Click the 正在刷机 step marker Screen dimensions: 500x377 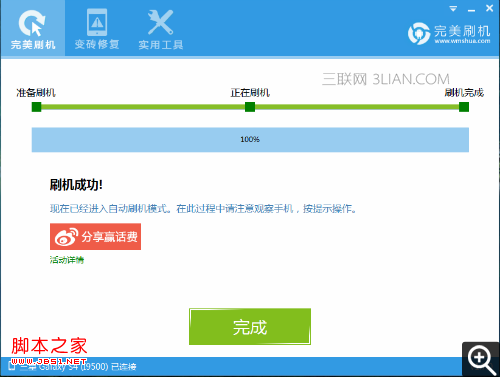click(x=250, y=107)
